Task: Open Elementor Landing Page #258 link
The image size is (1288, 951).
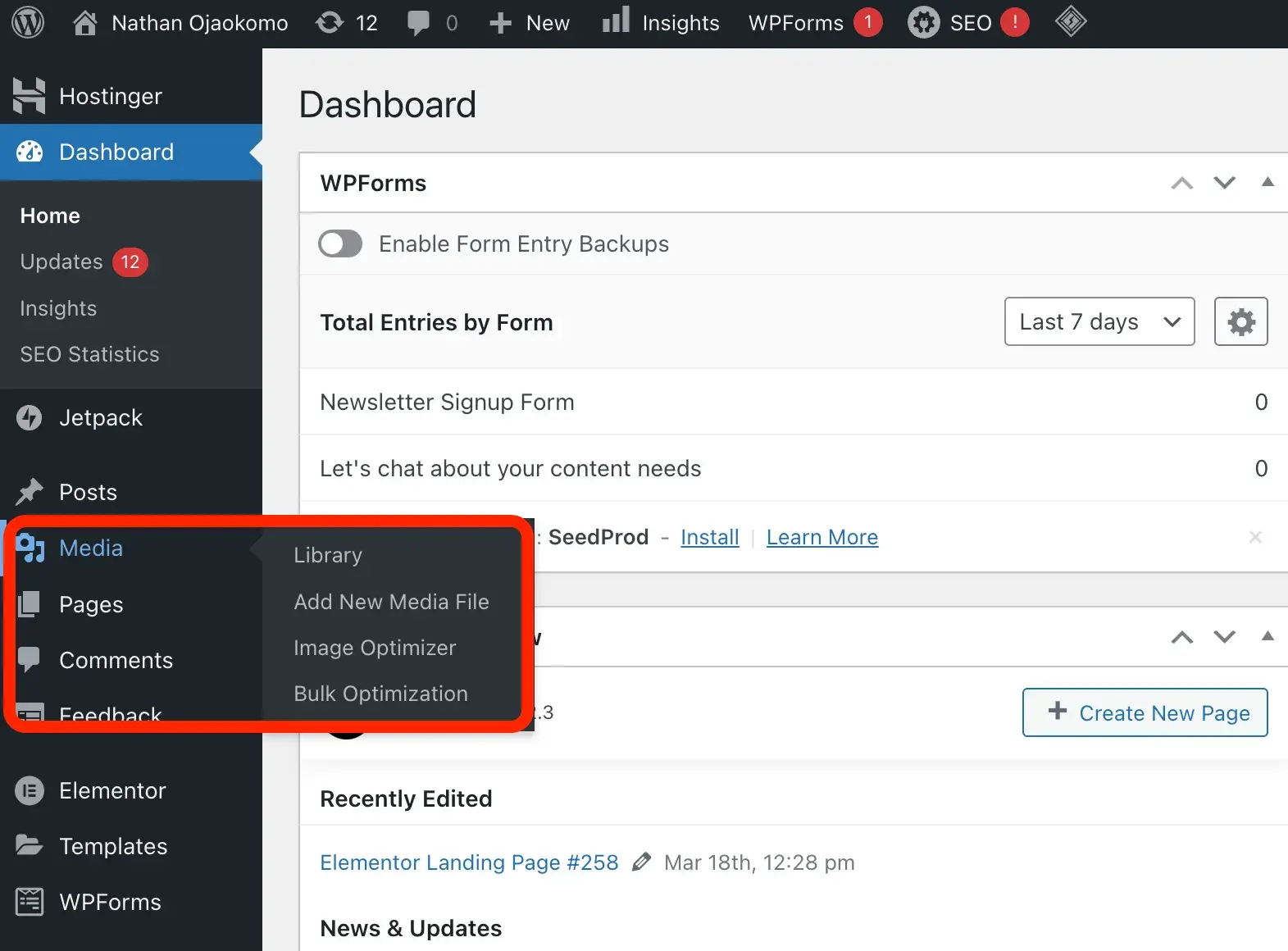Action: (x=469, y=862)
